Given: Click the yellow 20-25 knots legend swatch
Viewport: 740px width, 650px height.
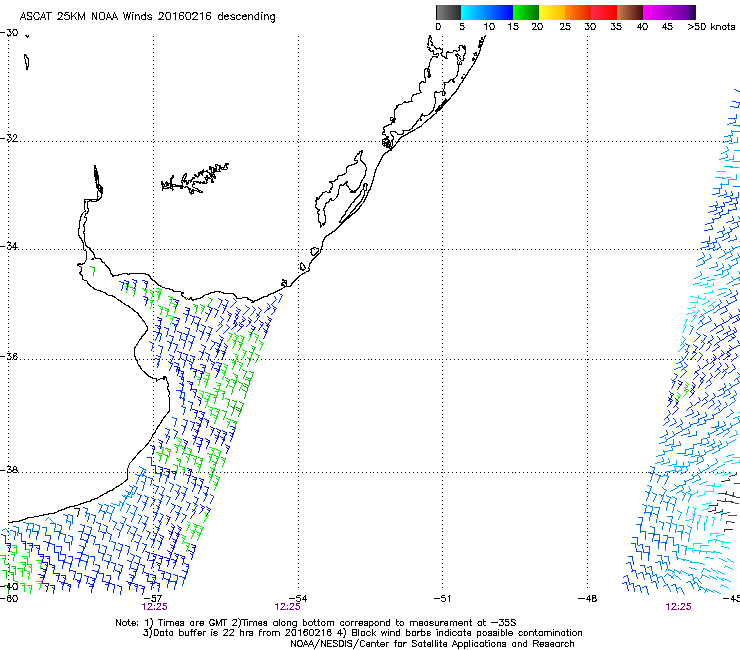Looking at the screenshot, I should click(x=552, y=12).
